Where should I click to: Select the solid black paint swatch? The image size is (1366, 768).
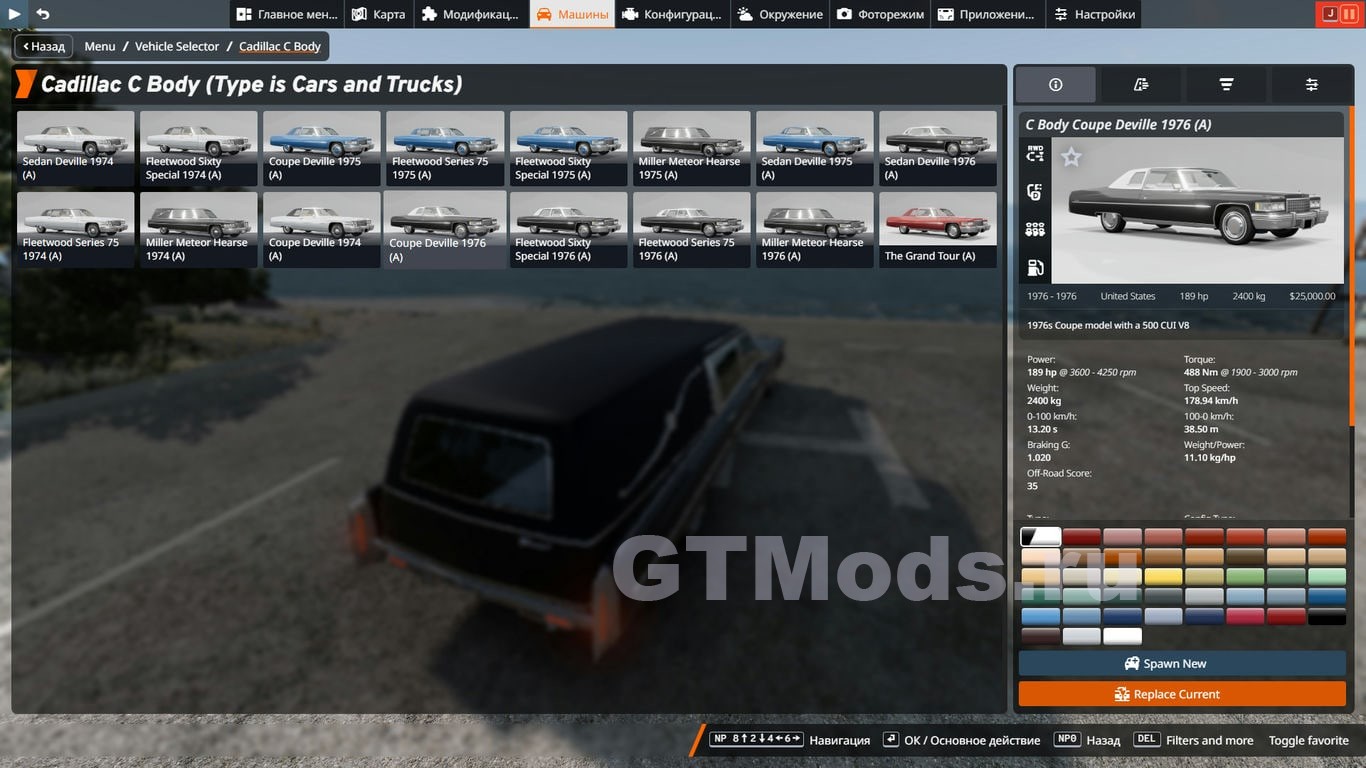[1327, 617]
